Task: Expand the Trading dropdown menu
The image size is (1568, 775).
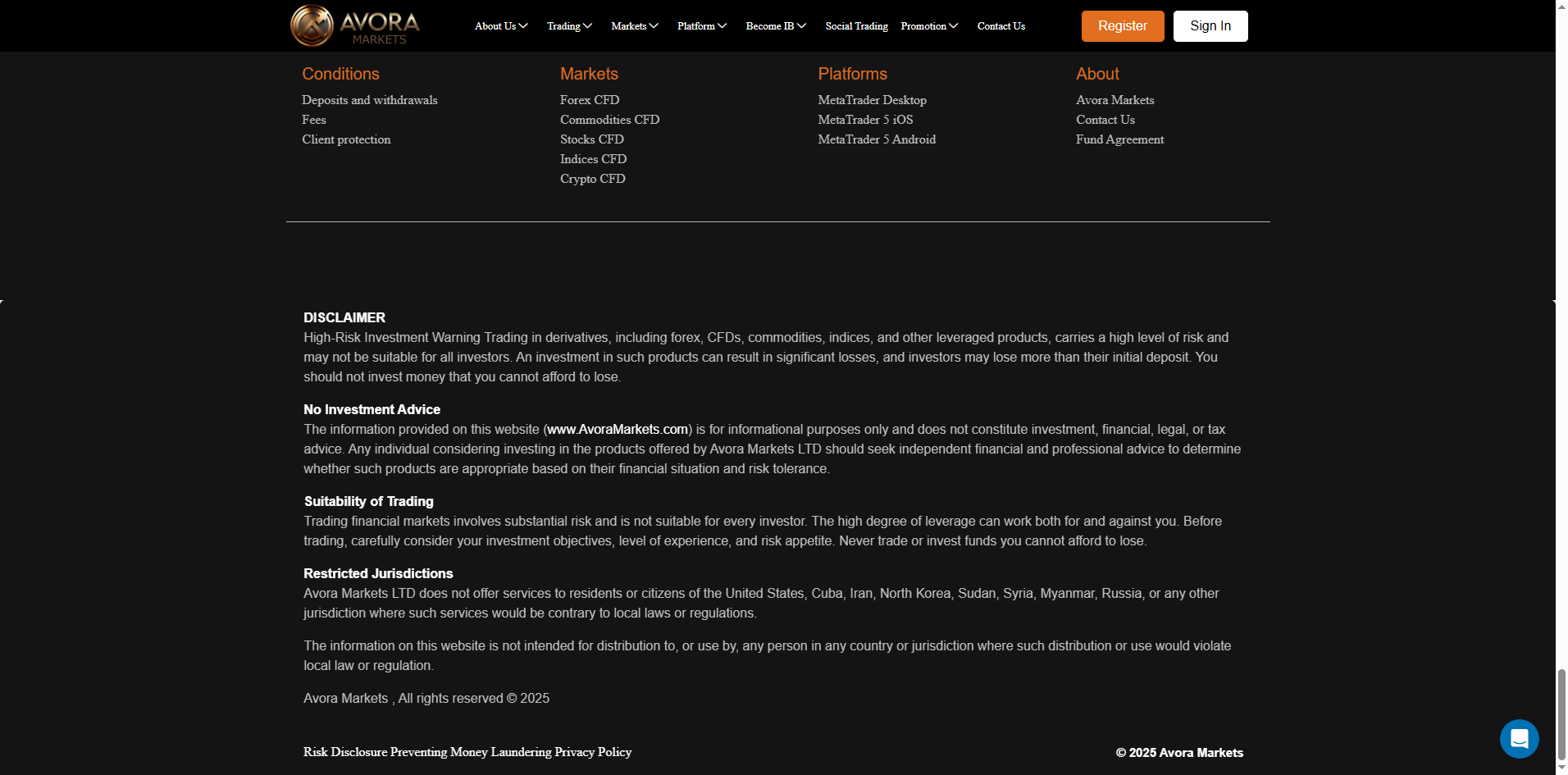Action: coord(570,26)
